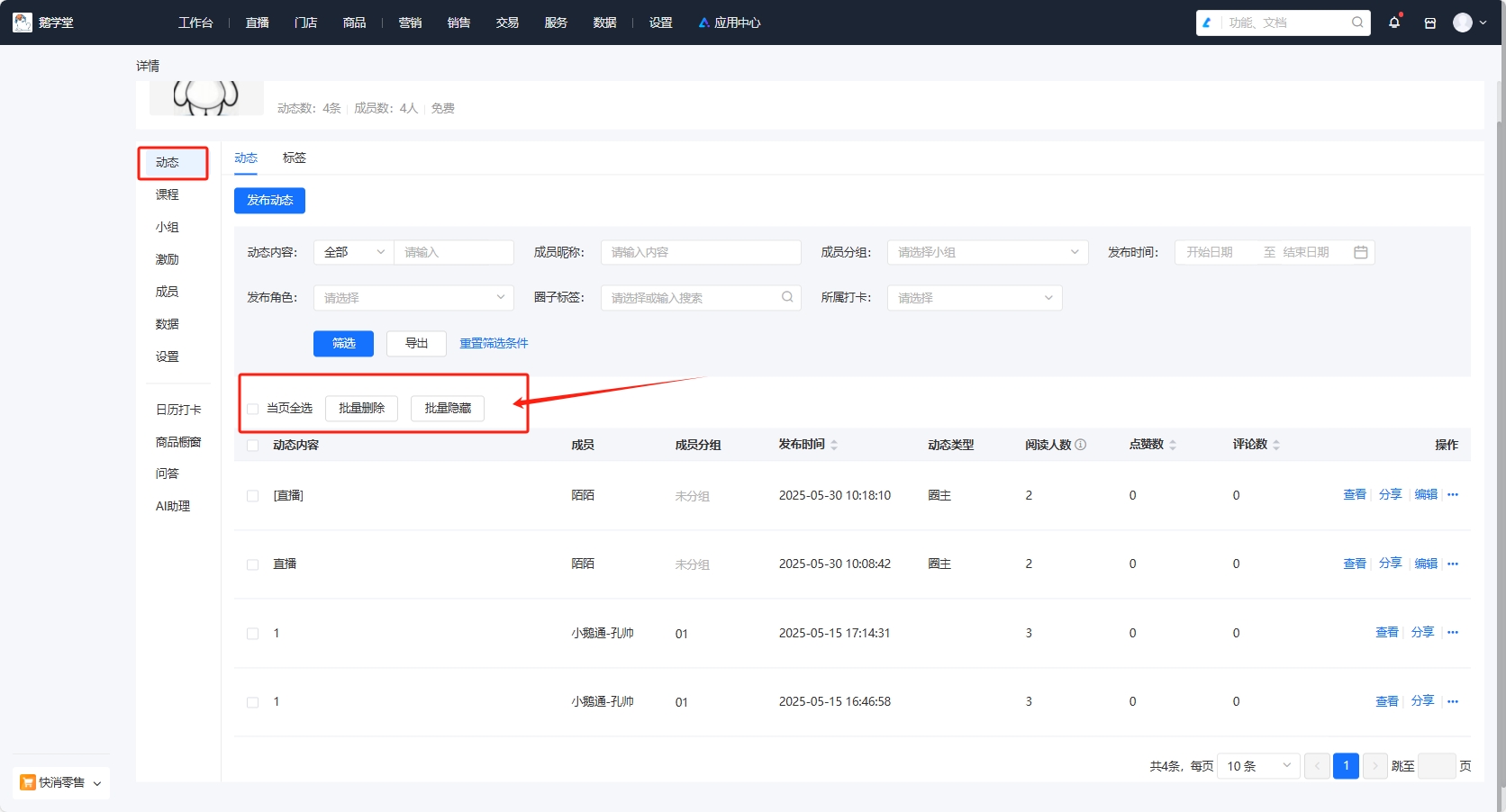Sort by 发布时间 column arrows
This screenshot has width=1506, height=812.
834,445
